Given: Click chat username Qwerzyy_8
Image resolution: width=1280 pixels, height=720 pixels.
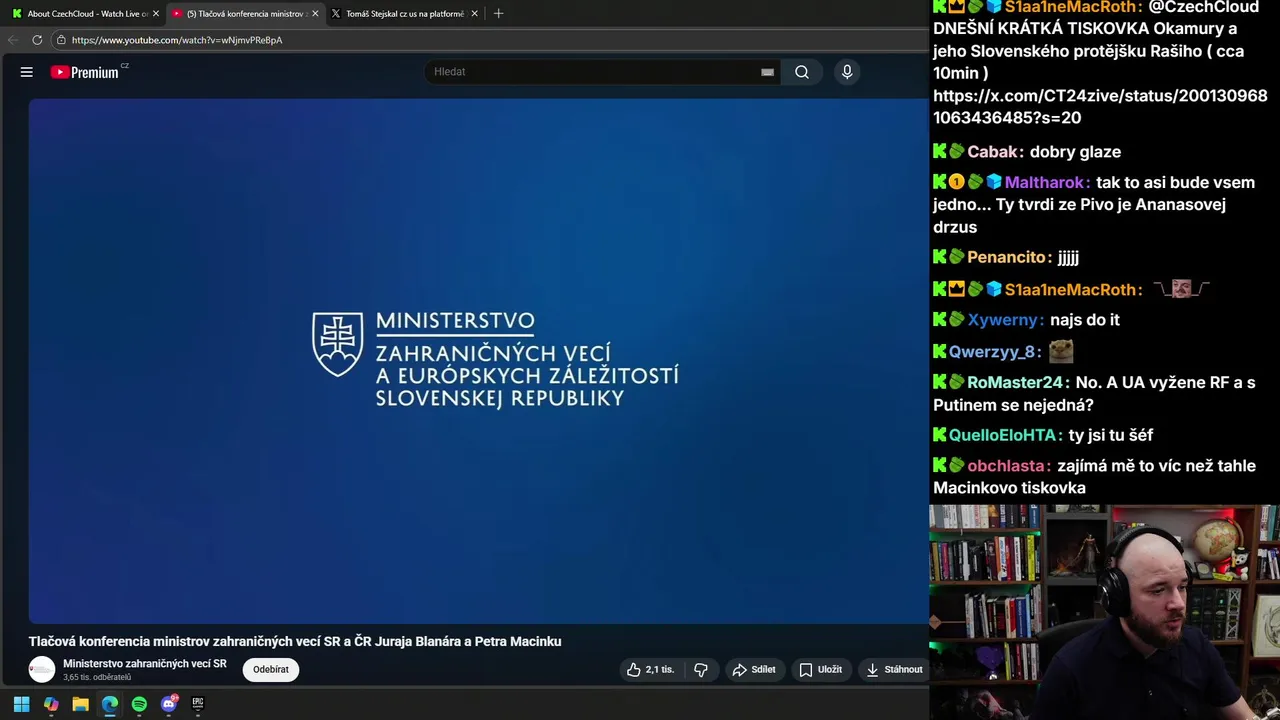Looking at the screenshot, I should [991, 352].
